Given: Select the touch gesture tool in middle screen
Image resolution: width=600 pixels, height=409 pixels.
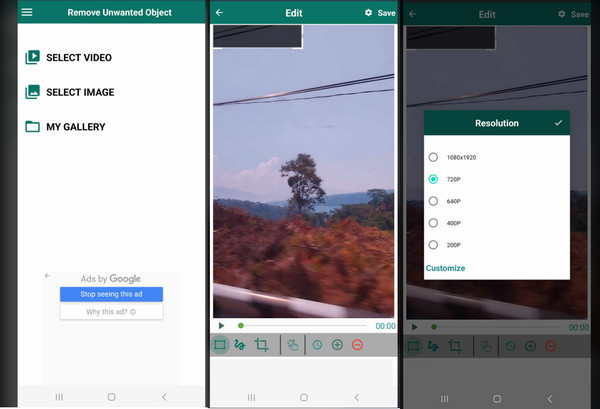Looking at the screenshot, I should 293,345.
